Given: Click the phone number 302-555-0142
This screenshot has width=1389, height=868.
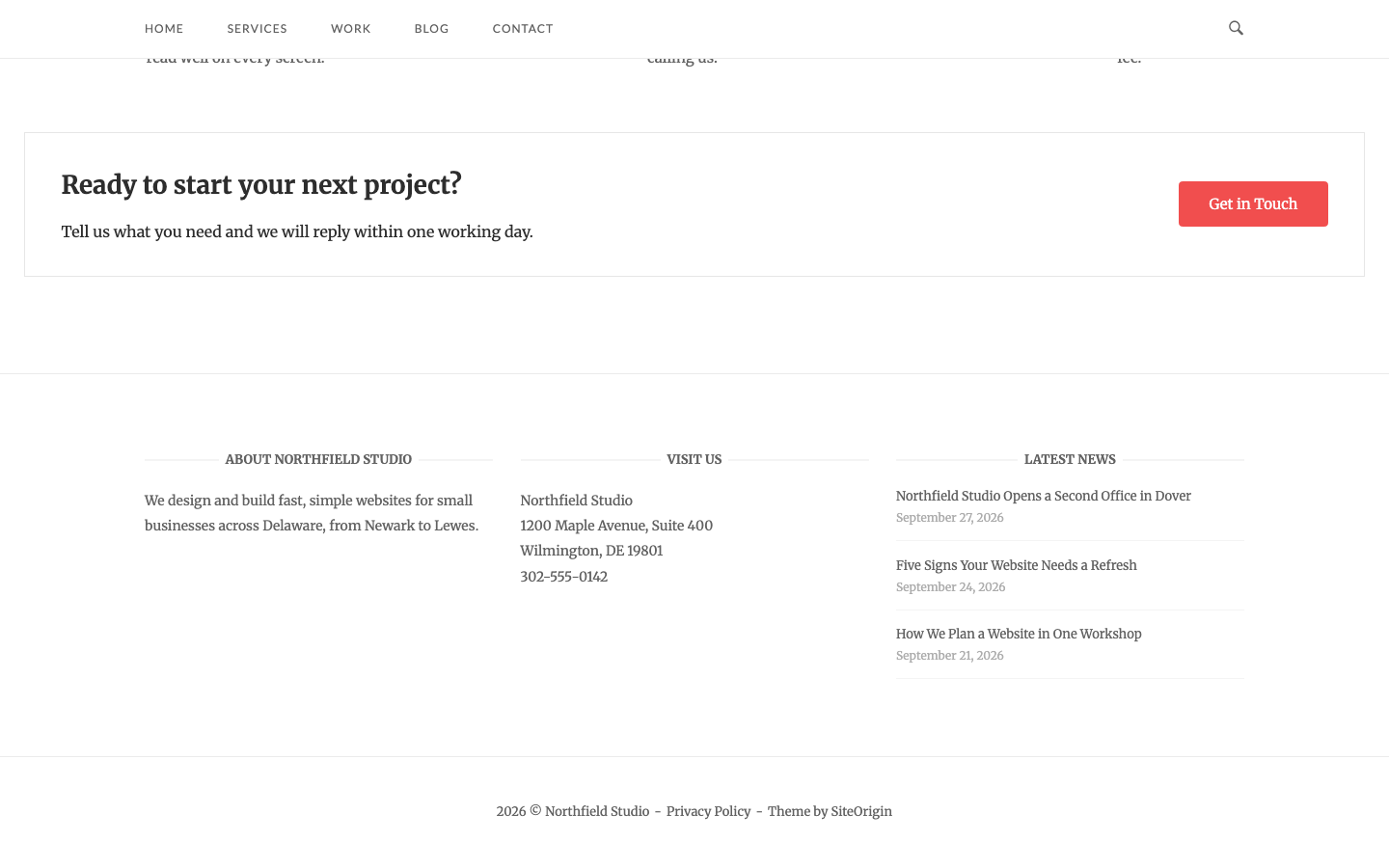Looking at the screenshot, I should 564,577.
